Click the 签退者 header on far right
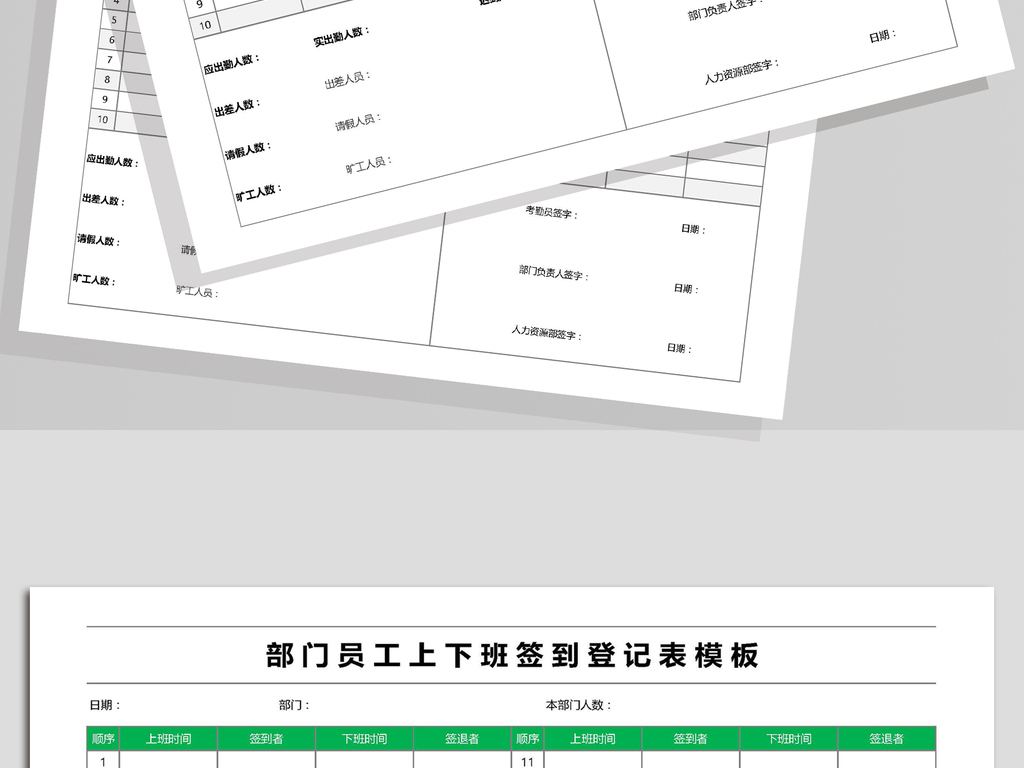The height and width of the screenshot is (768, 1024). [x=880, y=737]
